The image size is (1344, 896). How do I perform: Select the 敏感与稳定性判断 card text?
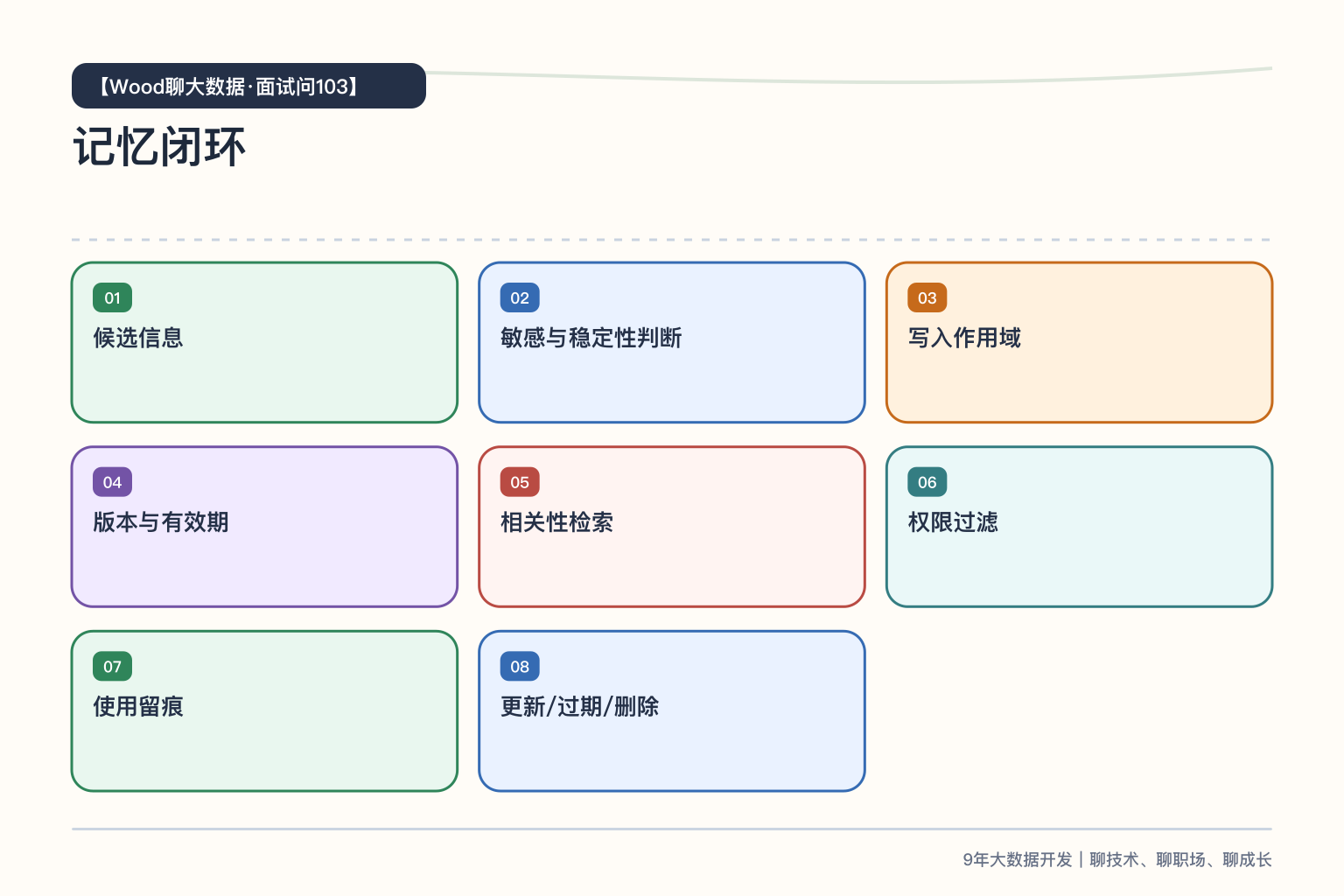[591, 338]
